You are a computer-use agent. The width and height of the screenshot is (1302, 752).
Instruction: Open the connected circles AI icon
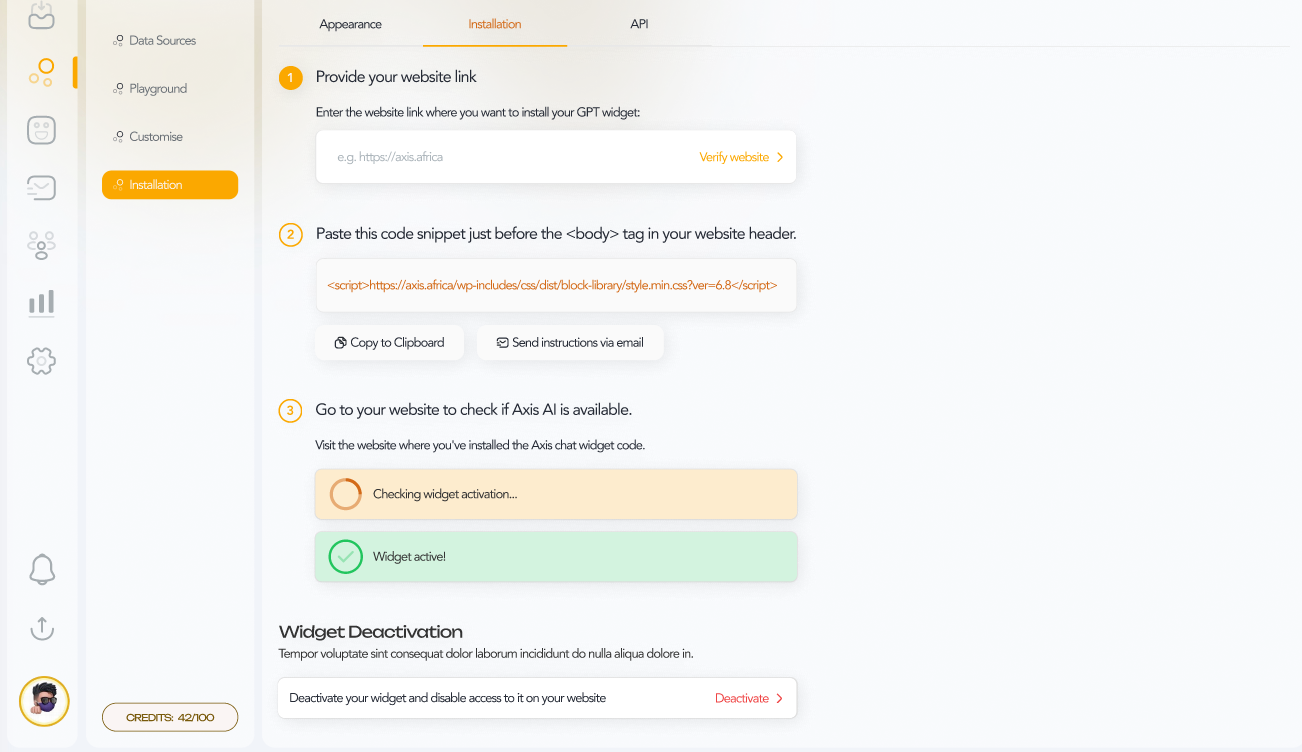(41, 72)
